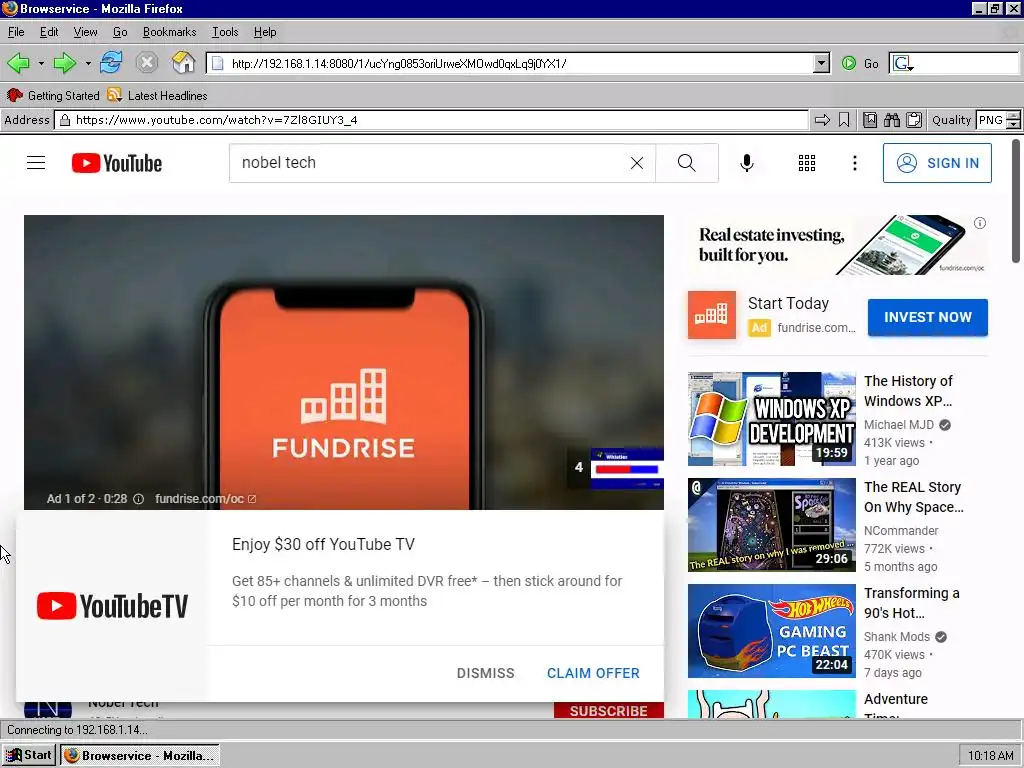Click the Address bar go arrow icon
The height and width of the screenshot is (768, 1024).
822,120
